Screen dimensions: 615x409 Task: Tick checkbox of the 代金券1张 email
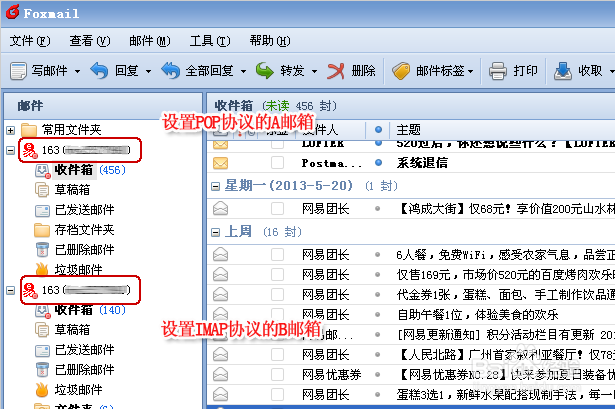coord(277,294)
